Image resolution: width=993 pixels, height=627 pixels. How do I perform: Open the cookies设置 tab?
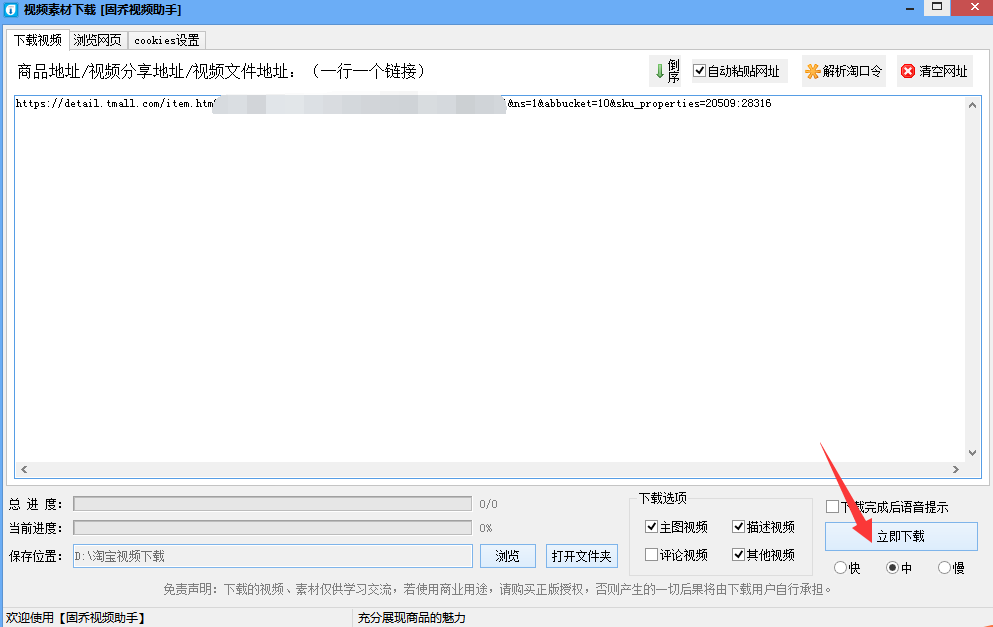click(x=165, y=40)
